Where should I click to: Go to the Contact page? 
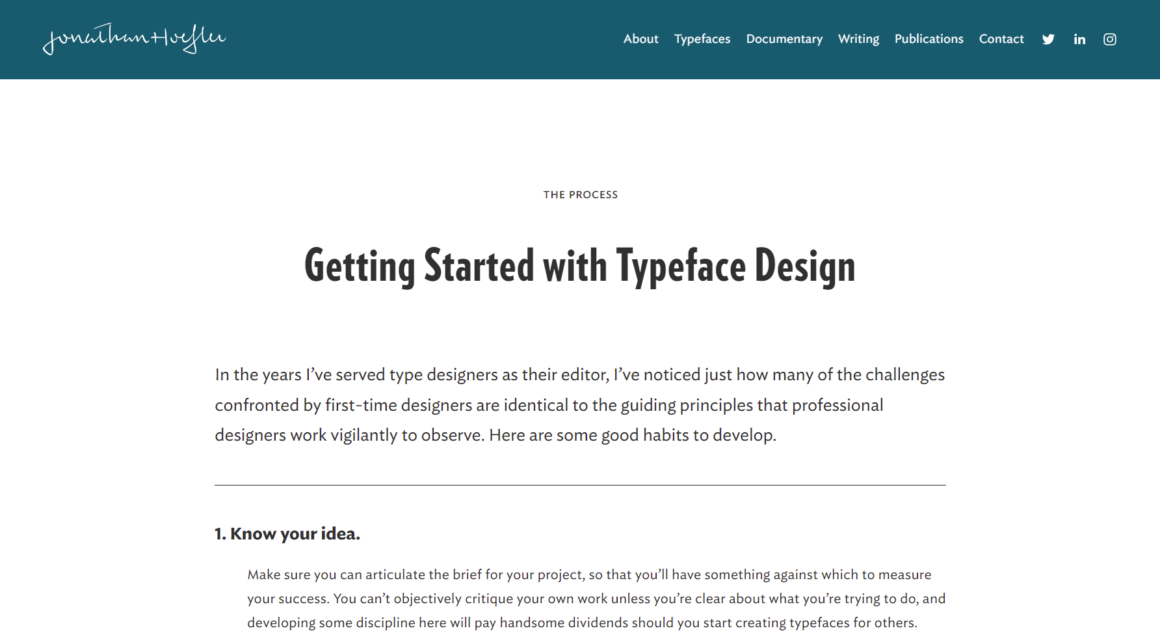click(1002, 39)
